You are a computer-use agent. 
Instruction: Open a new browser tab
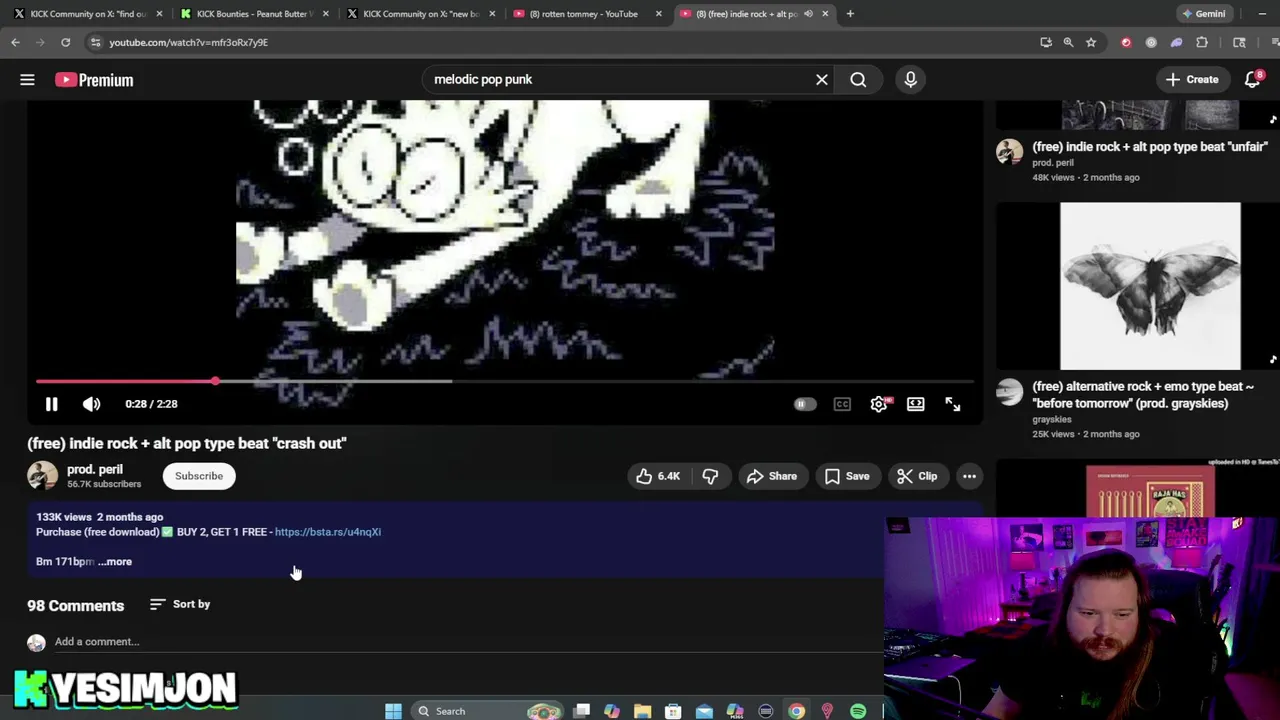point(850,14)
